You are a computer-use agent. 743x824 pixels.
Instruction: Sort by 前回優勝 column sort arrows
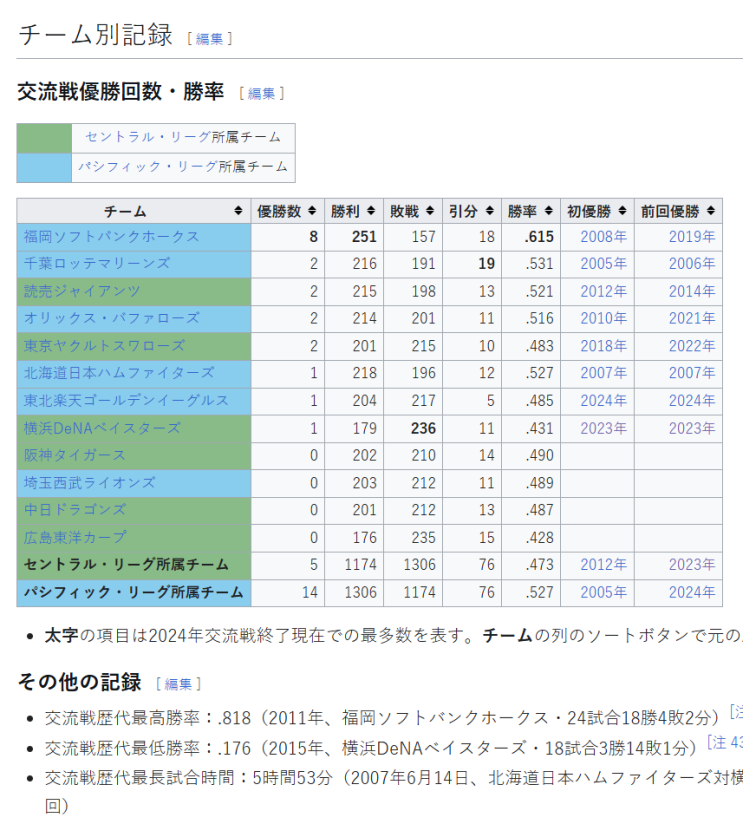(710, 211)
